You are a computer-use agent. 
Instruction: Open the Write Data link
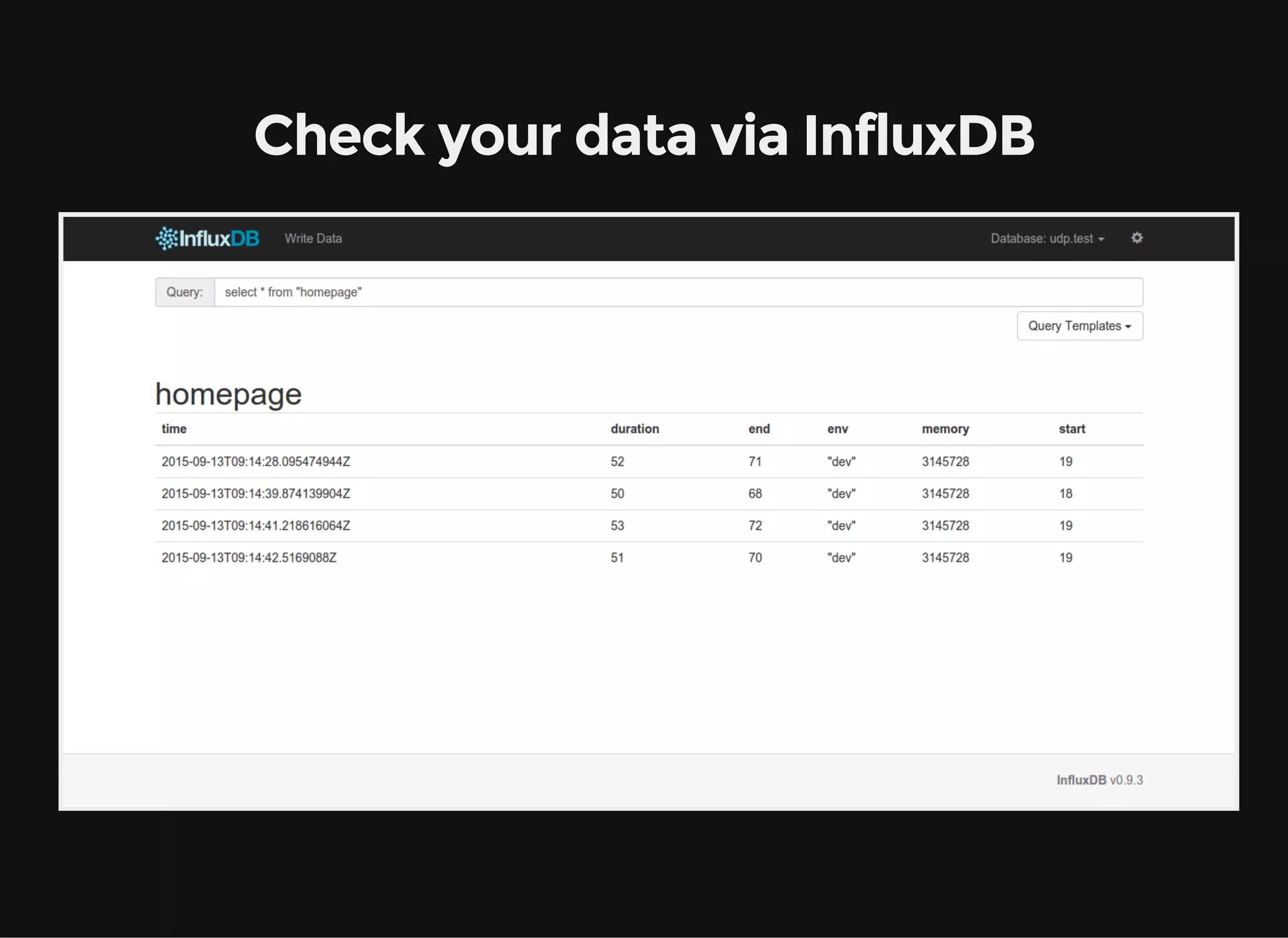[x=313, y=238]
